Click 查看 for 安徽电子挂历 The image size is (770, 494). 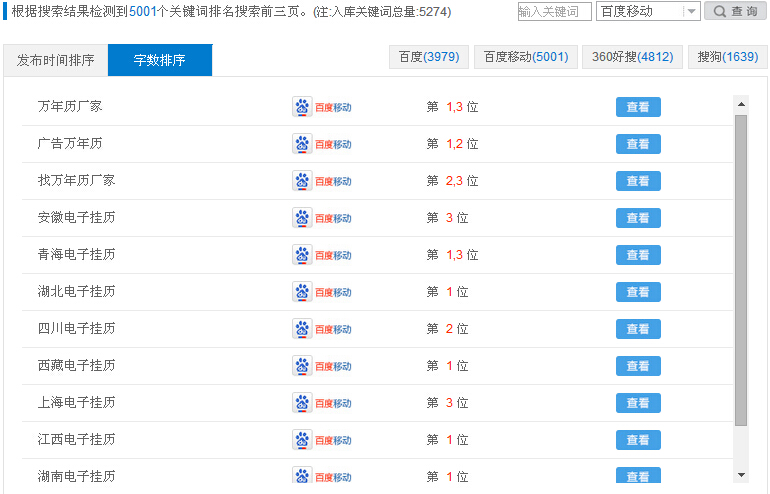tap(638, 218)
